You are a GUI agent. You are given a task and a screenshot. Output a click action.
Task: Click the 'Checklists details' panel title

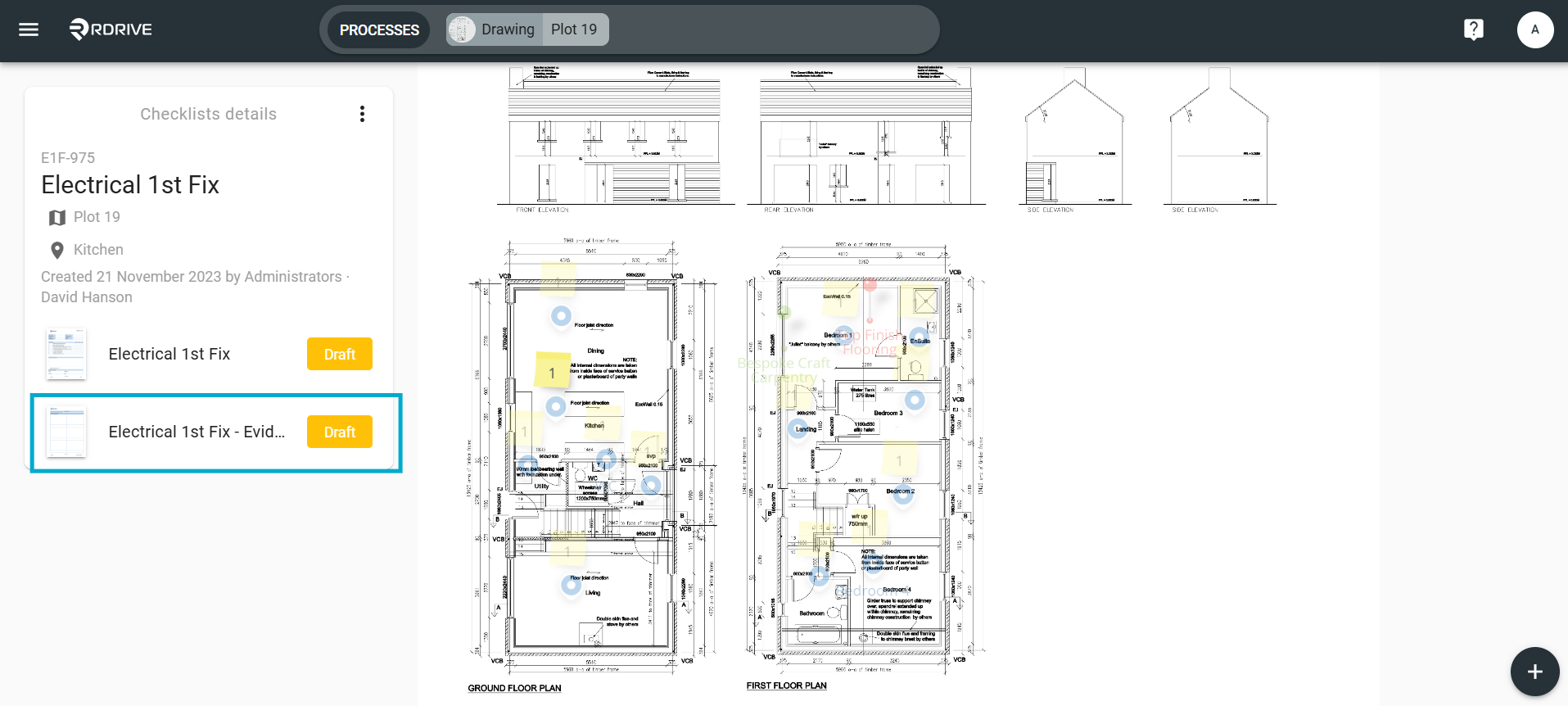click(x=208, y=114)
